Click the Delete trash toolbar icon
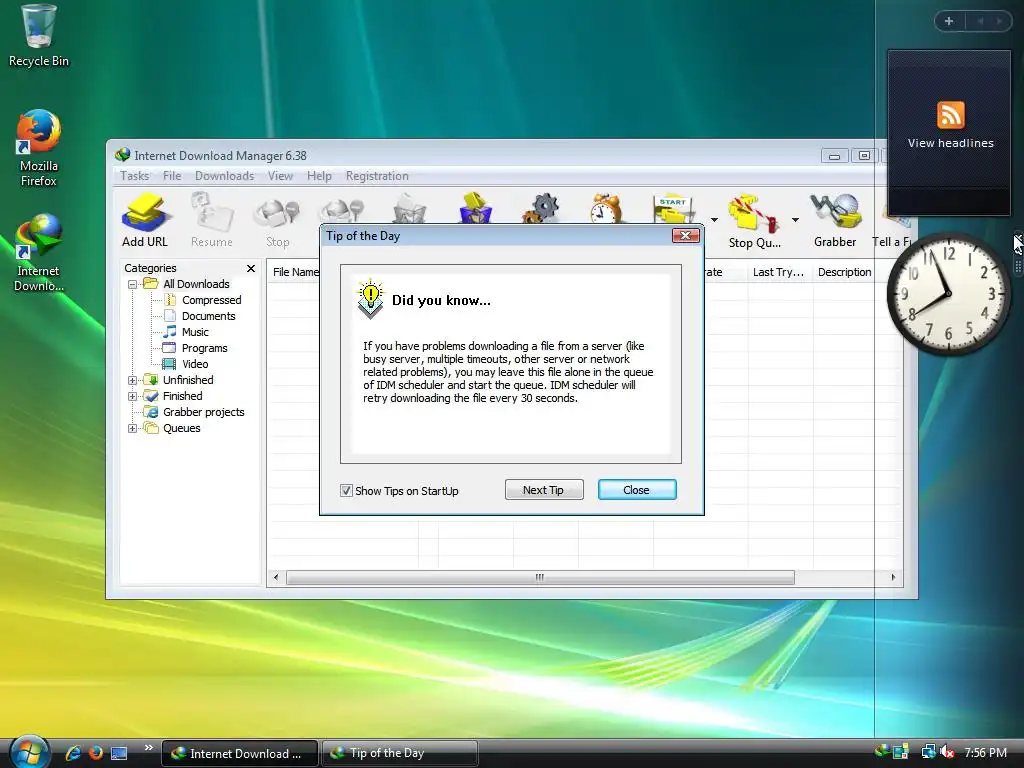 (x=409, y=209)
